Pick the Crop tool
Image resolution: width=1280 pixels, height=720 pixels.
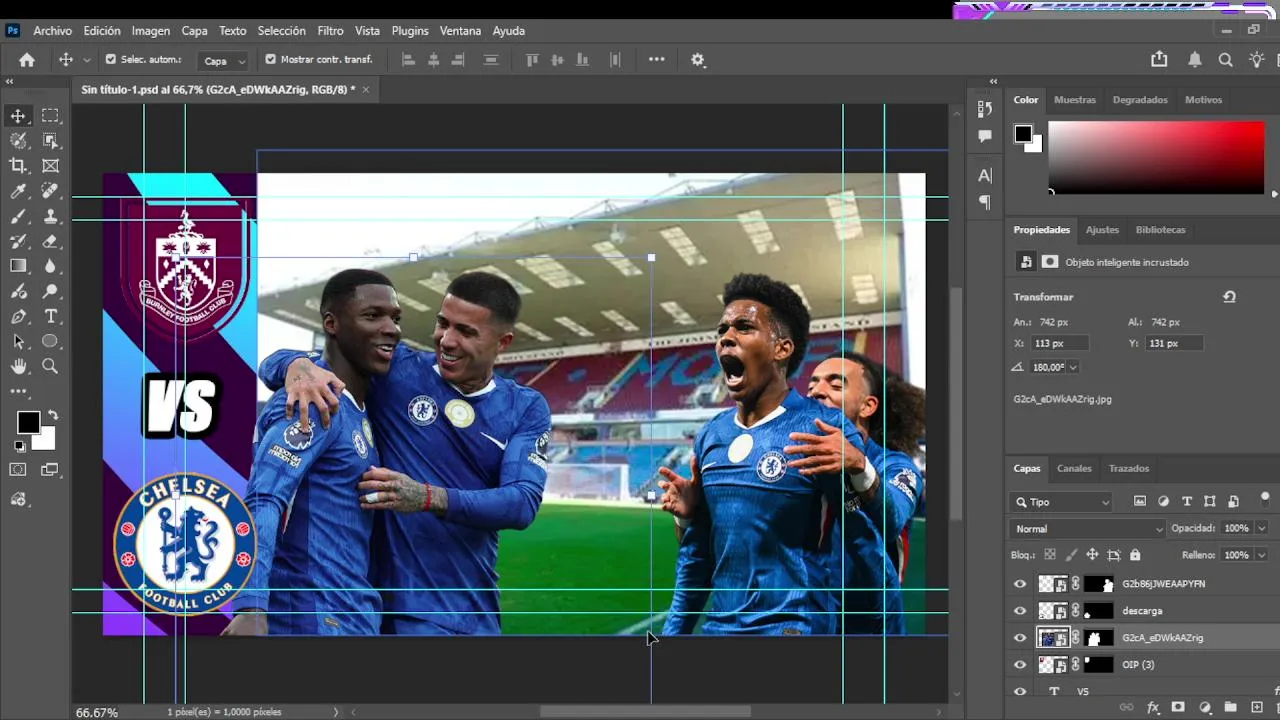(18, 166)
